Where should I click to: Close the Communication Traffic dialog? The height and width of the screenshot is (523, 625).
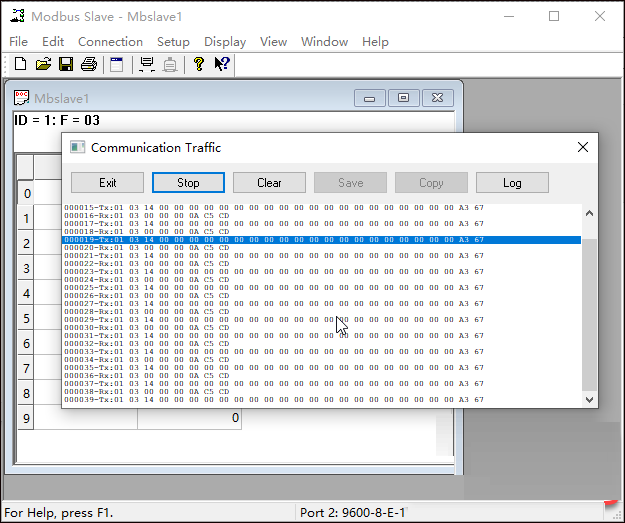pos(583,147)
